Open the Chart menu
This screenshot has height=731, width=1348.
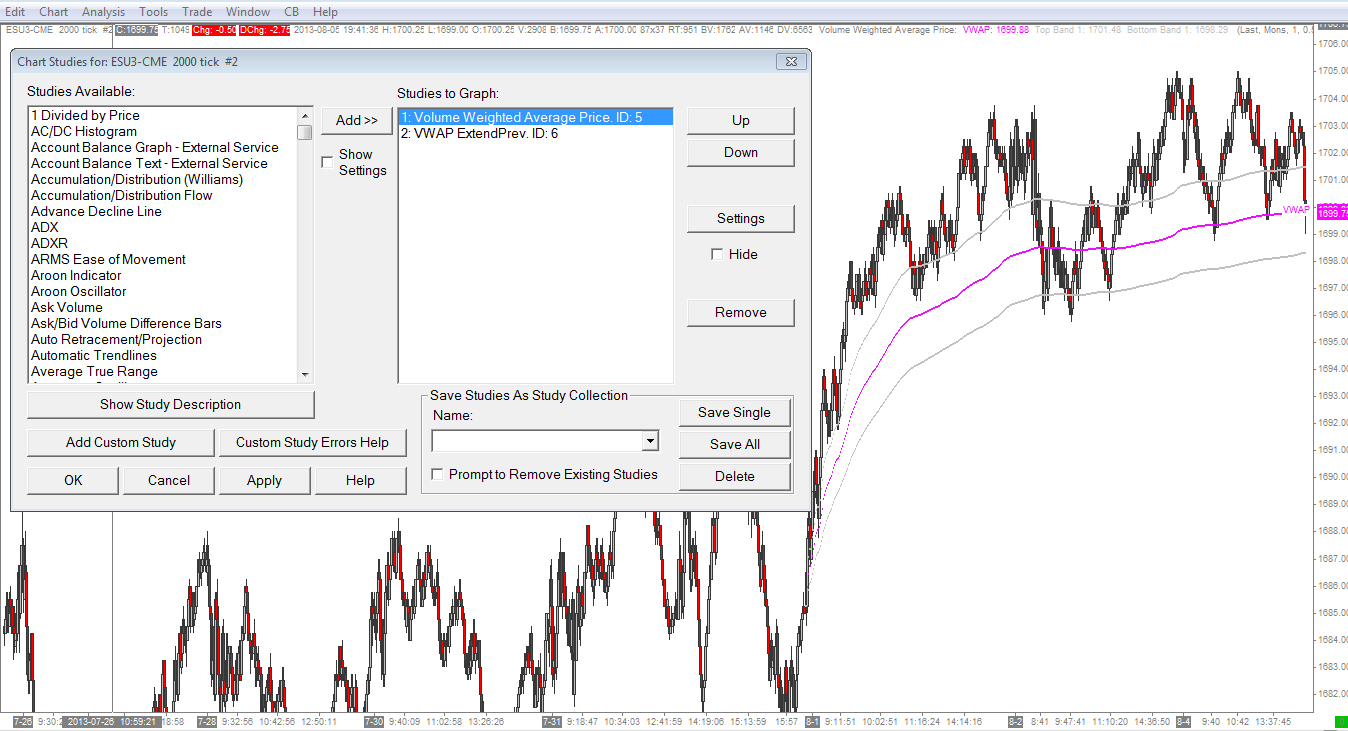tap(53, 12)
